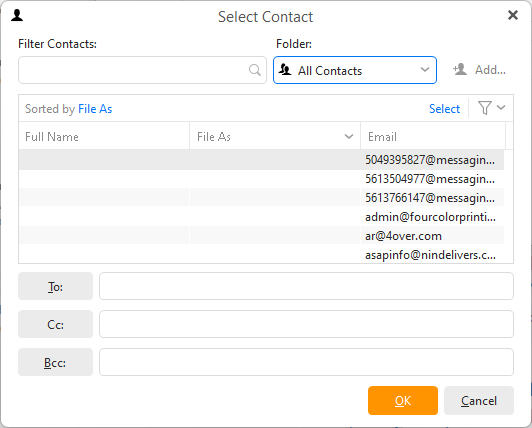Image resolution: width=532 pixels, height=428 pixels.
Task: Select the ar@4over.com contact row
Action: pos(261,236)
